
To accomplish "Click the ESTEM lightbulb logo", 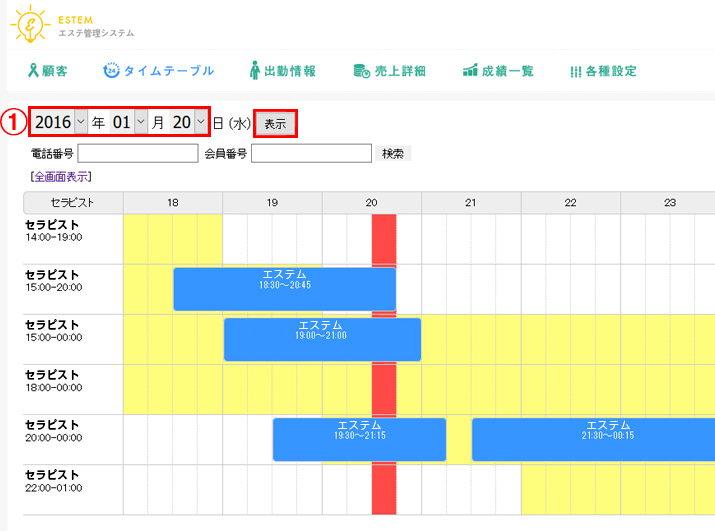I will [30, 25].
